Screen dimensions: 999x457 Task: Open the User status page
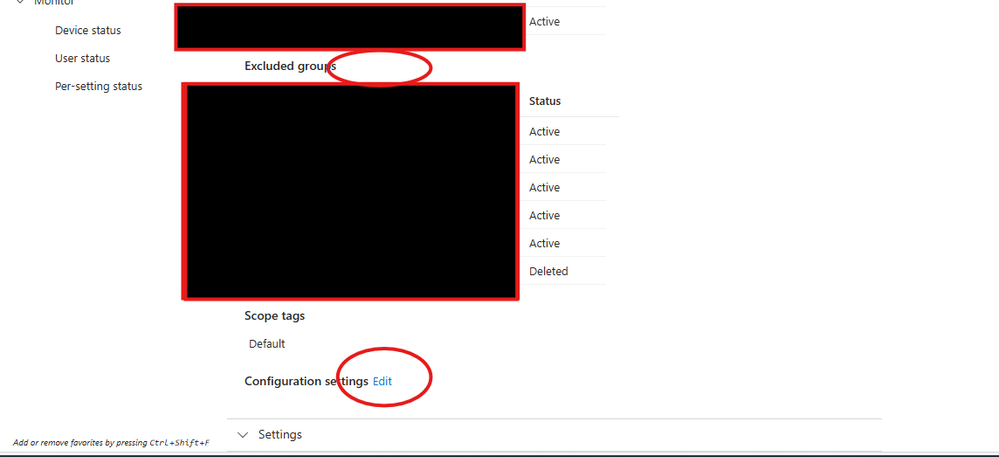[x=82, y=58]
